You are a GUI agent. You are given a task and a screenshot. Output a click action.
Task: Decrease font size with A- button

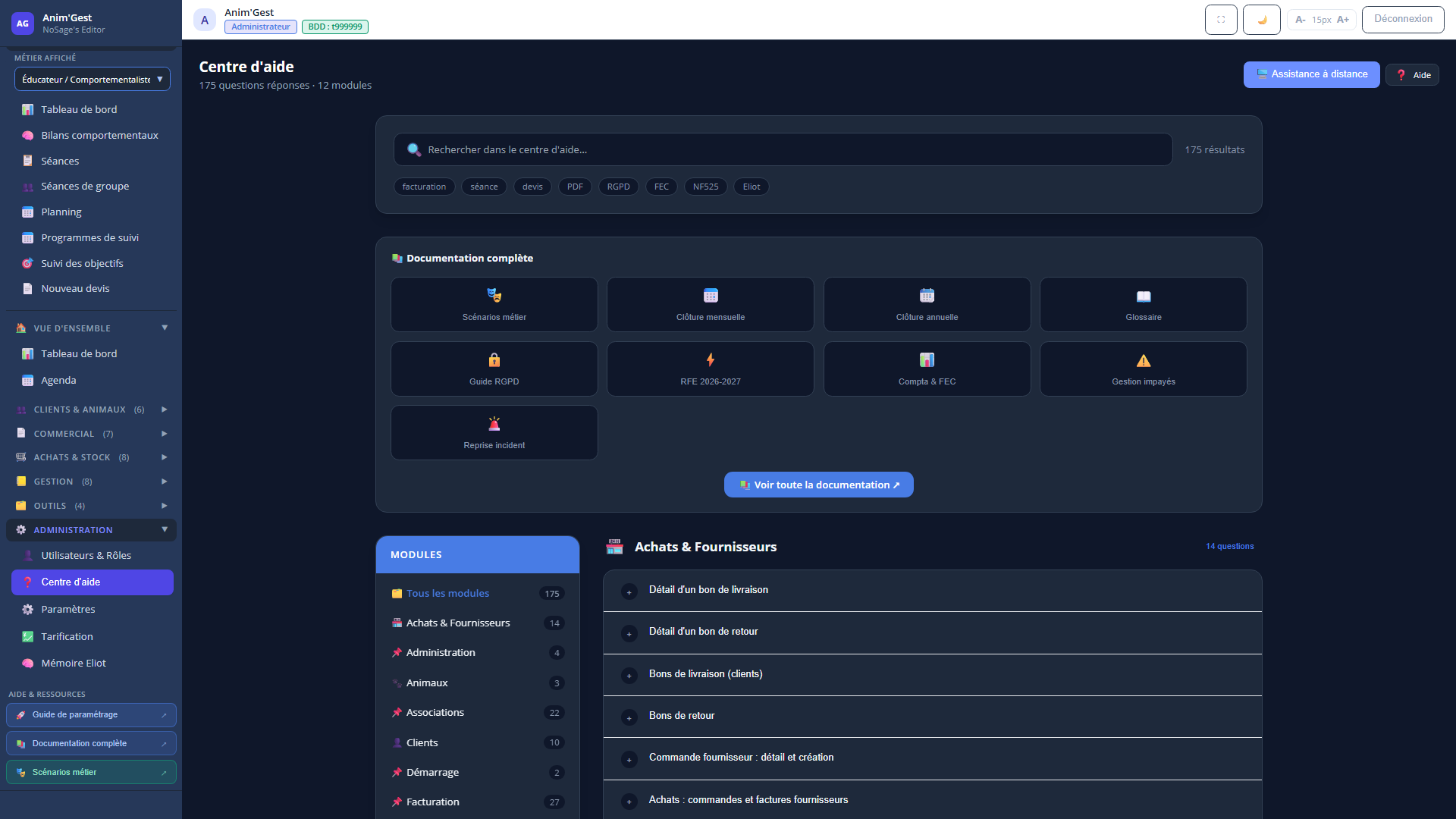click(x=1301, y=20)
